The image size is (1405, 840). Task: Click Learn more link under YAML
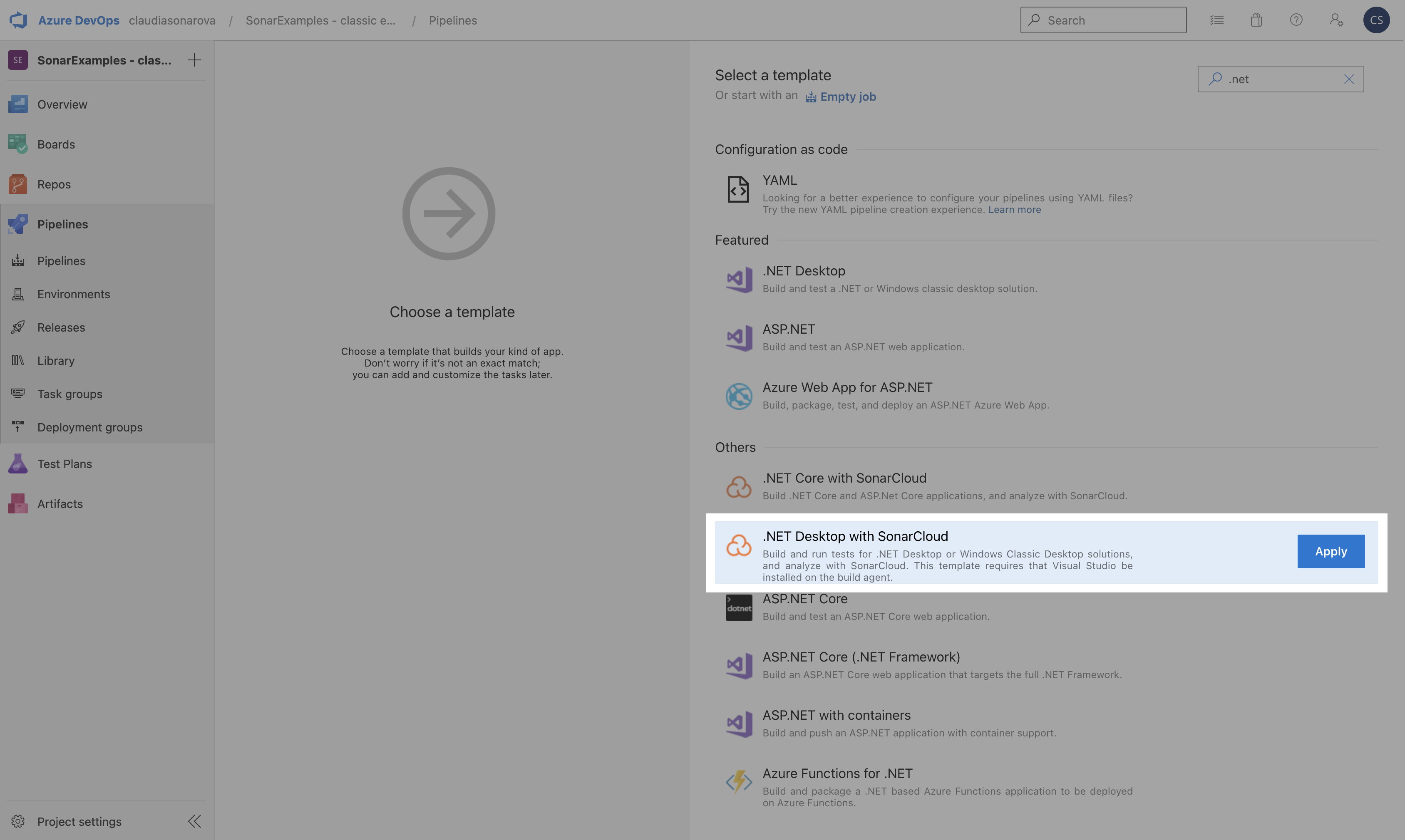tap(1014, 209)
